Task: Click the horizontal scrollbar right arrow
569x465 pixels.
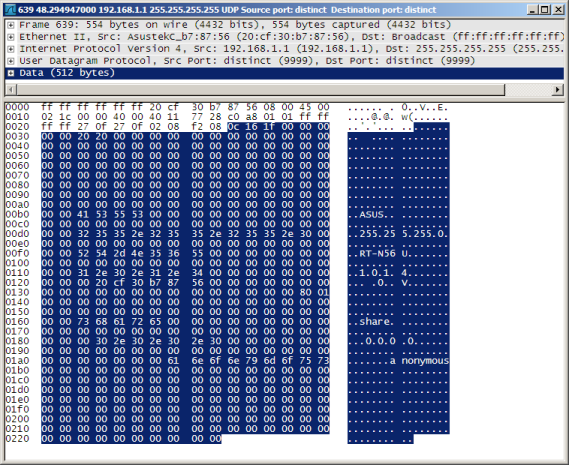Action: 558,89
